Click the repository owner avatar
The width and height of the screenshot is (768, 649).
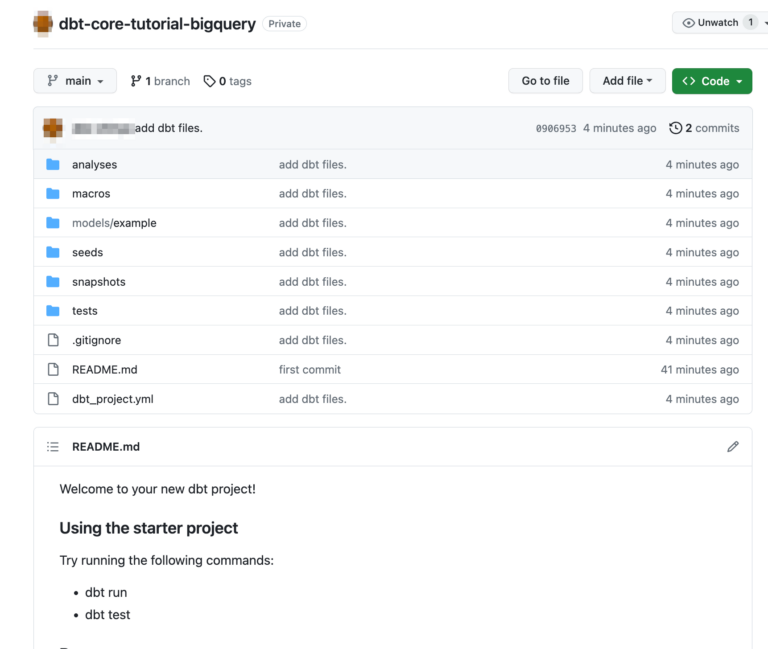pos(43,23)
